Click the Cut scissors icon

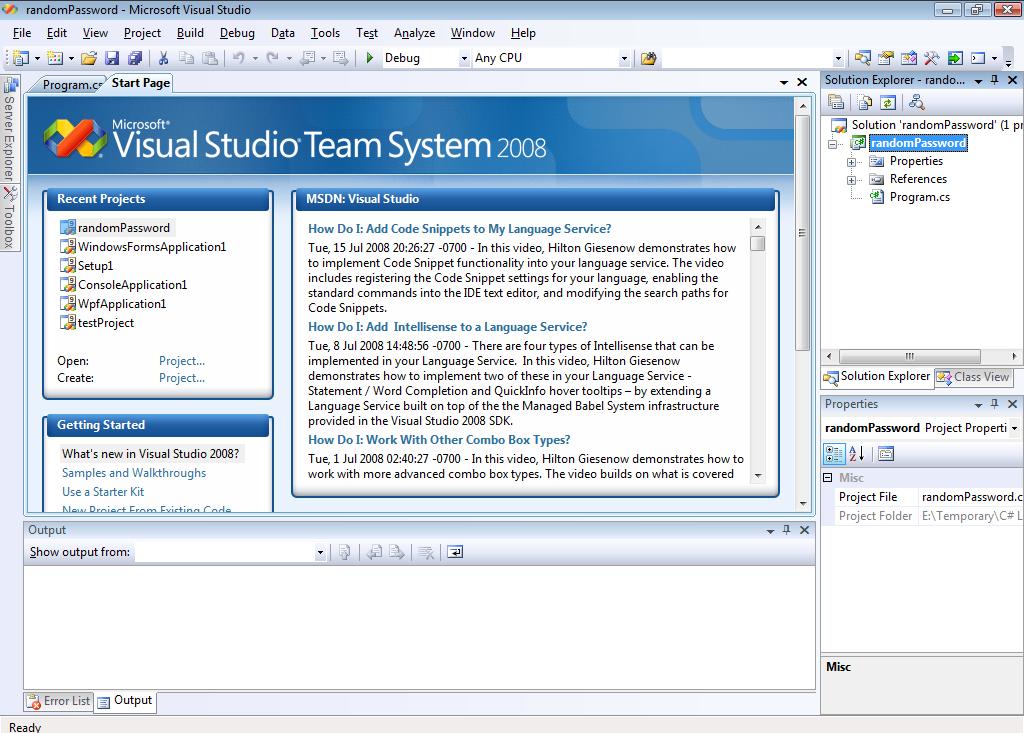coord(163,58)
